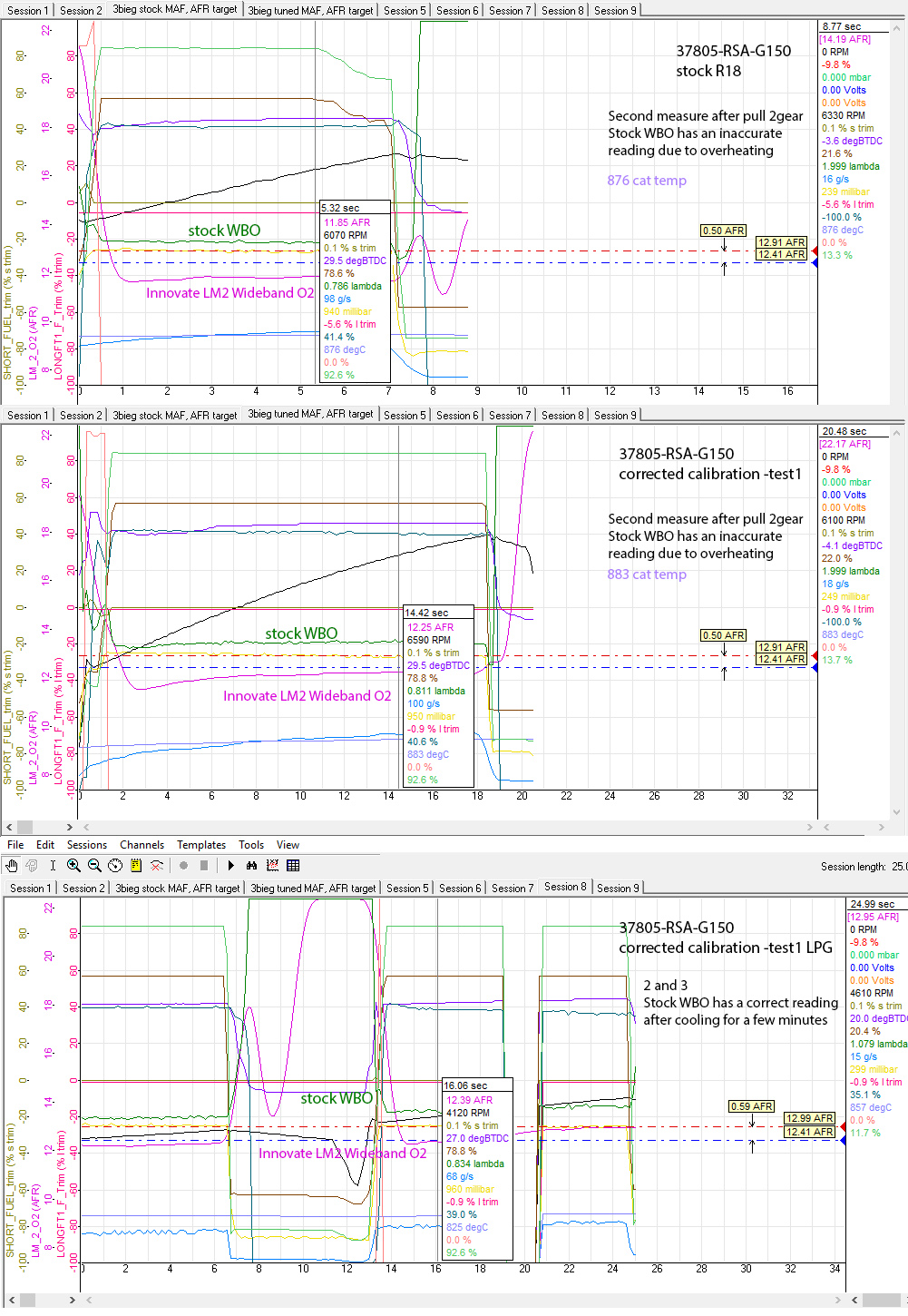Click the '6070 RPM' cursor value
The width and height of the screenshot is (908, 1316).
pos(346,235)
